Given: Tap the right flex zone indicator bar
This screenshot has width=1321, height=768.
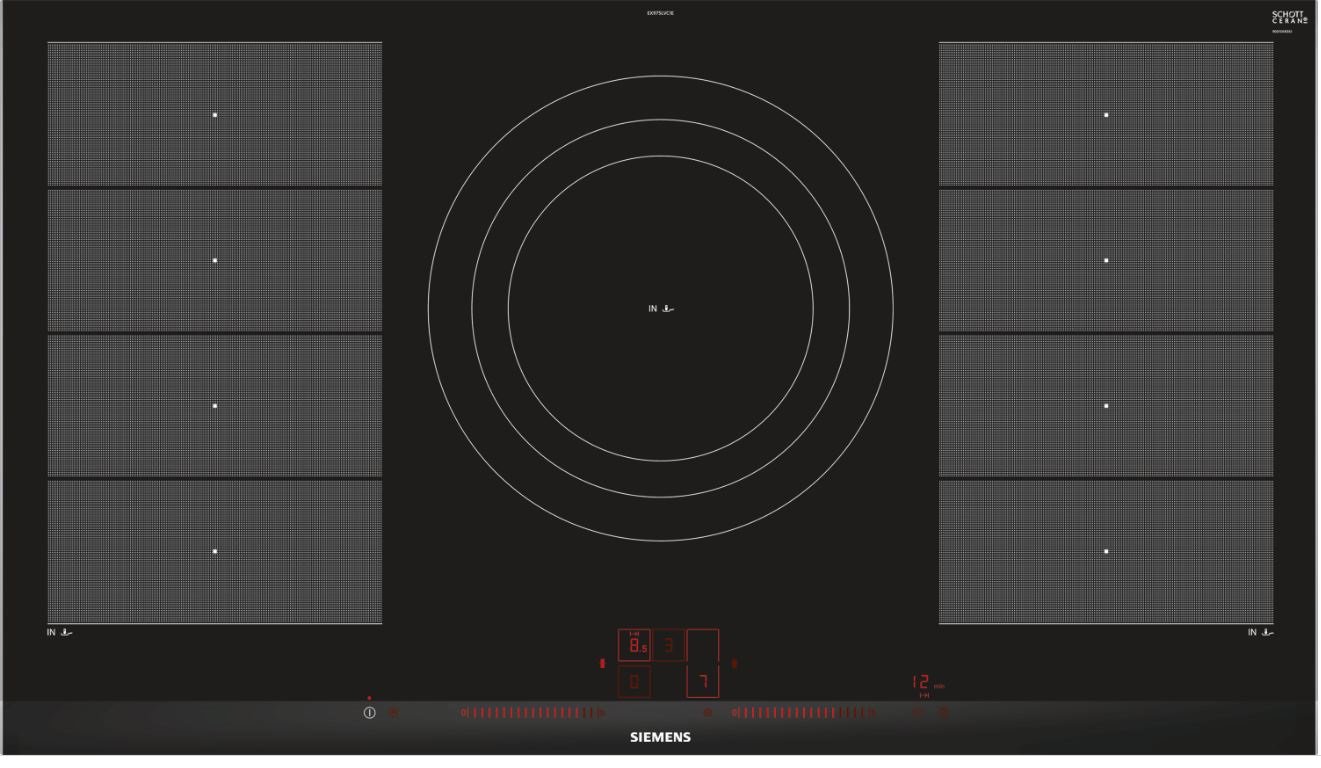Looking at the screenshot, I should pyautogui.click(x=735, y=663).
